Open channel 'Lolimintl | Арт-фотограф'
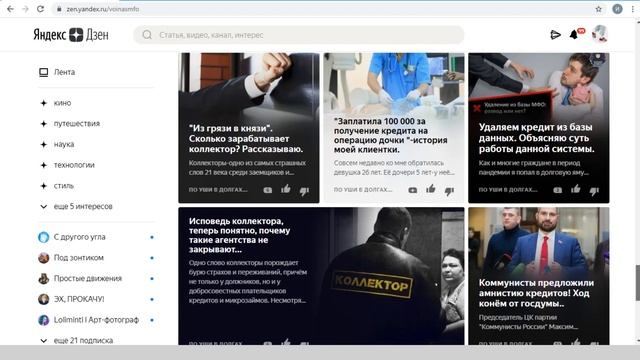The image size is (640, 360). 96,320
